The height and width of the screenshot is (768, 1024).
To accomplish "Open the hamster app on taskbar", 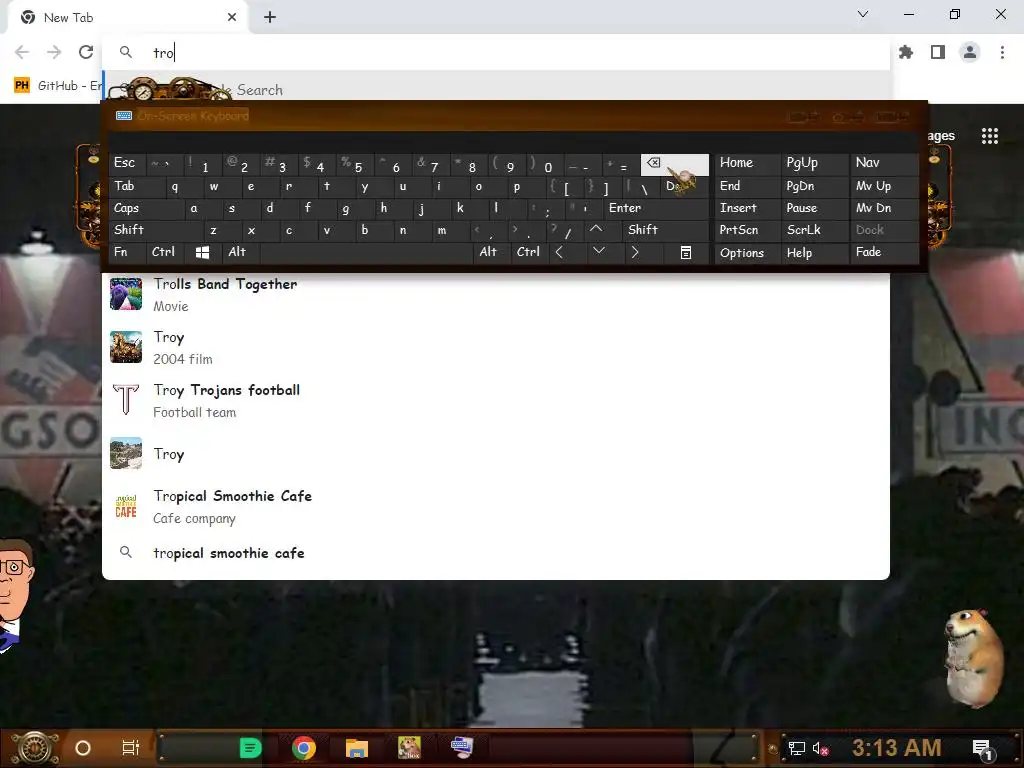I will (409, 747).
